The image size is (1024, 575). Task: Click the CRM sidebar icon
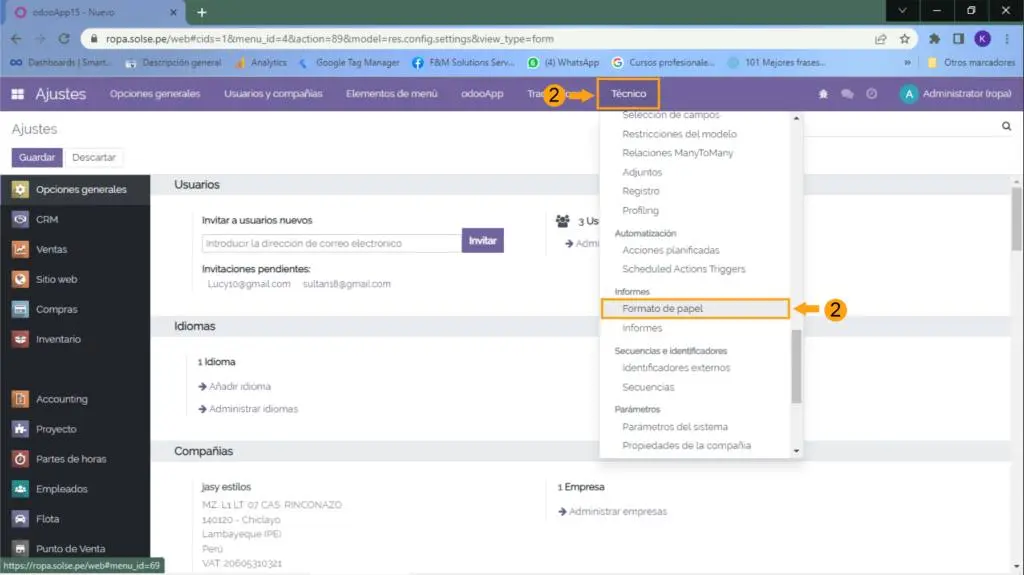click(x=20, y=219)
